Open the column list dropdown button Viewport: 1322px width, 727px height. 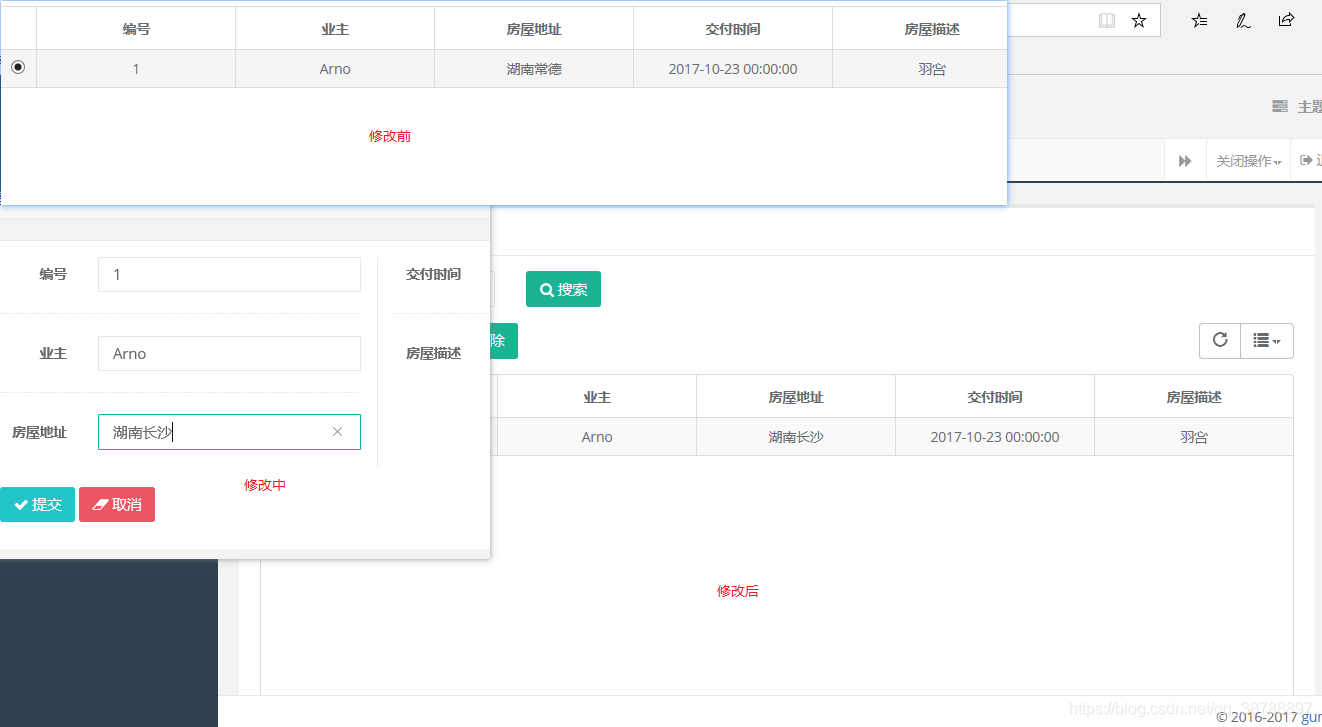[x=1267, y=340]
